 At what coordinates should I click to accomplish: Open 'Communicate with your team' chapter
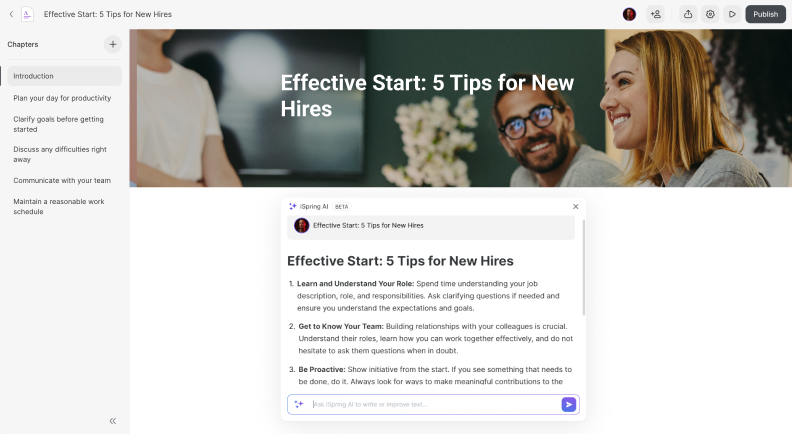[64, 180]
